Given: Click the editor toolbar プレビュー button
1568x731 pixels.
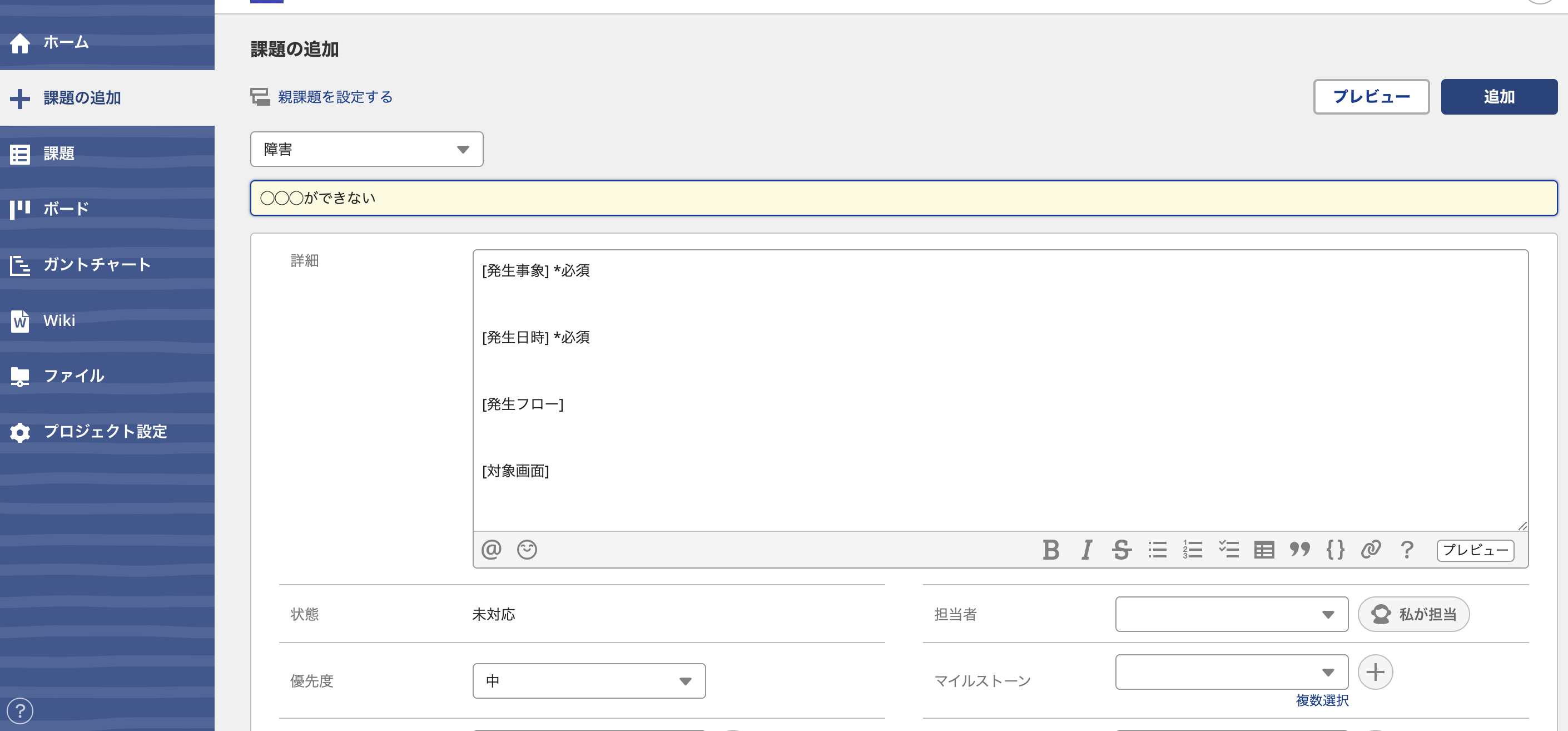Looking at the screenshot, I should 1475,550.
